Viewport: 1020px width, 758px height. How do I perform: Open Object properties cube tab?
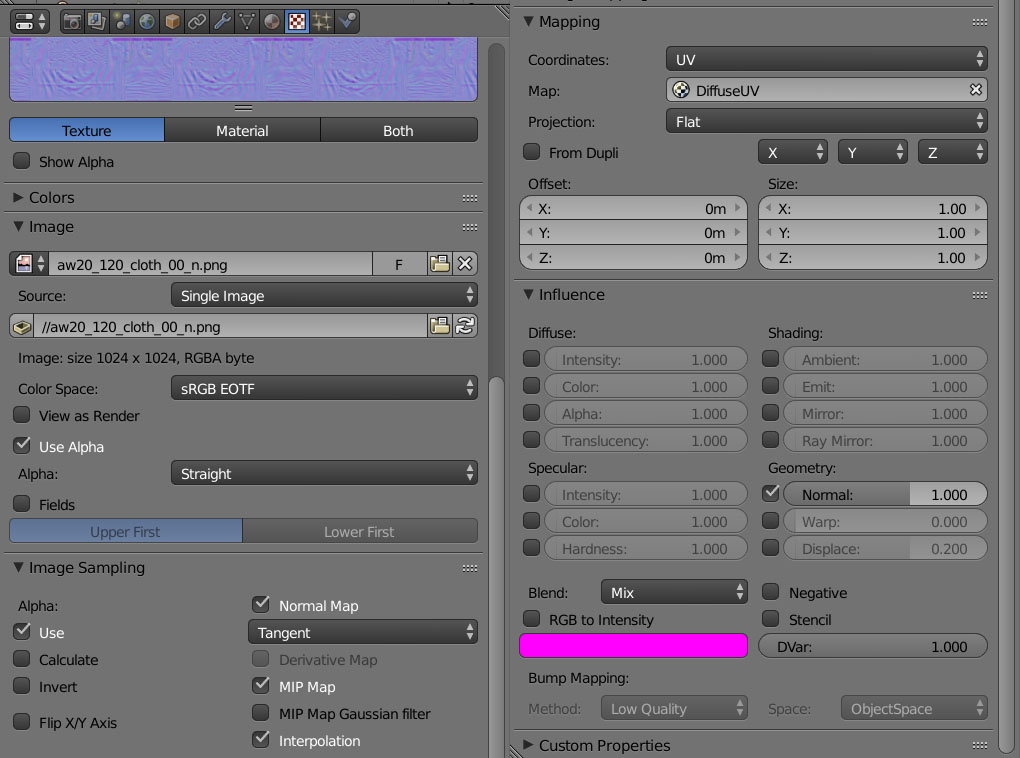[x=172, y=21]
